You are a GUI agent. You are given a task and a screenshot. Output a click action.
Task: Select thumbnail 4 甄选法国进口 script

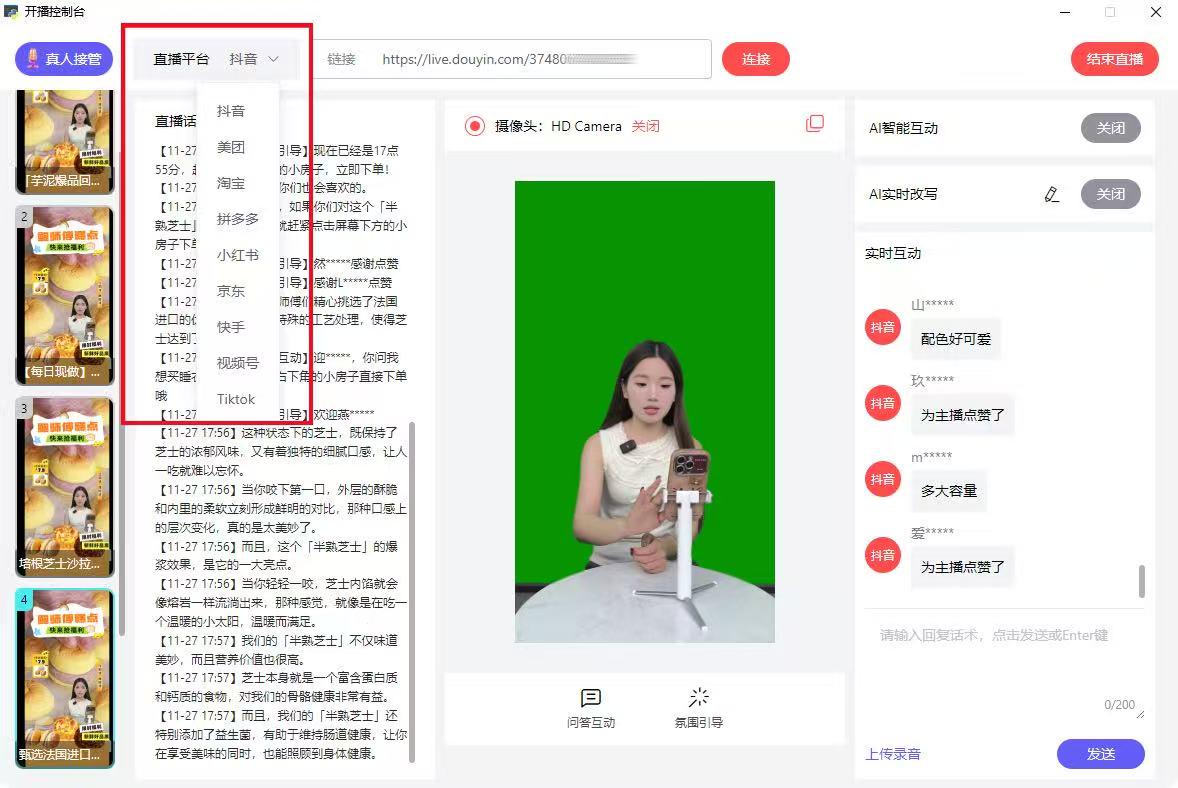pos(65,678)
